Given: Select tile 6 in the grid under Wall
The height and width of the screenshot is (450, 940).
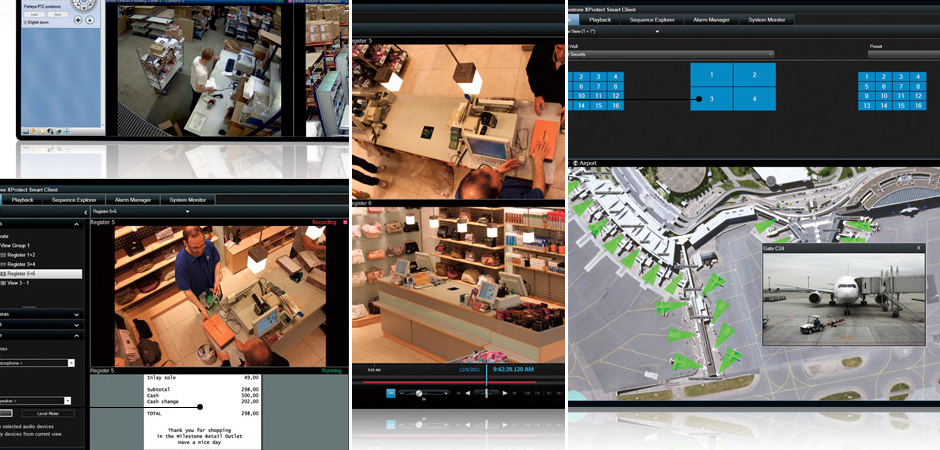Looking at the screenshot, I should pyautogui.click(x=581, y=86).
